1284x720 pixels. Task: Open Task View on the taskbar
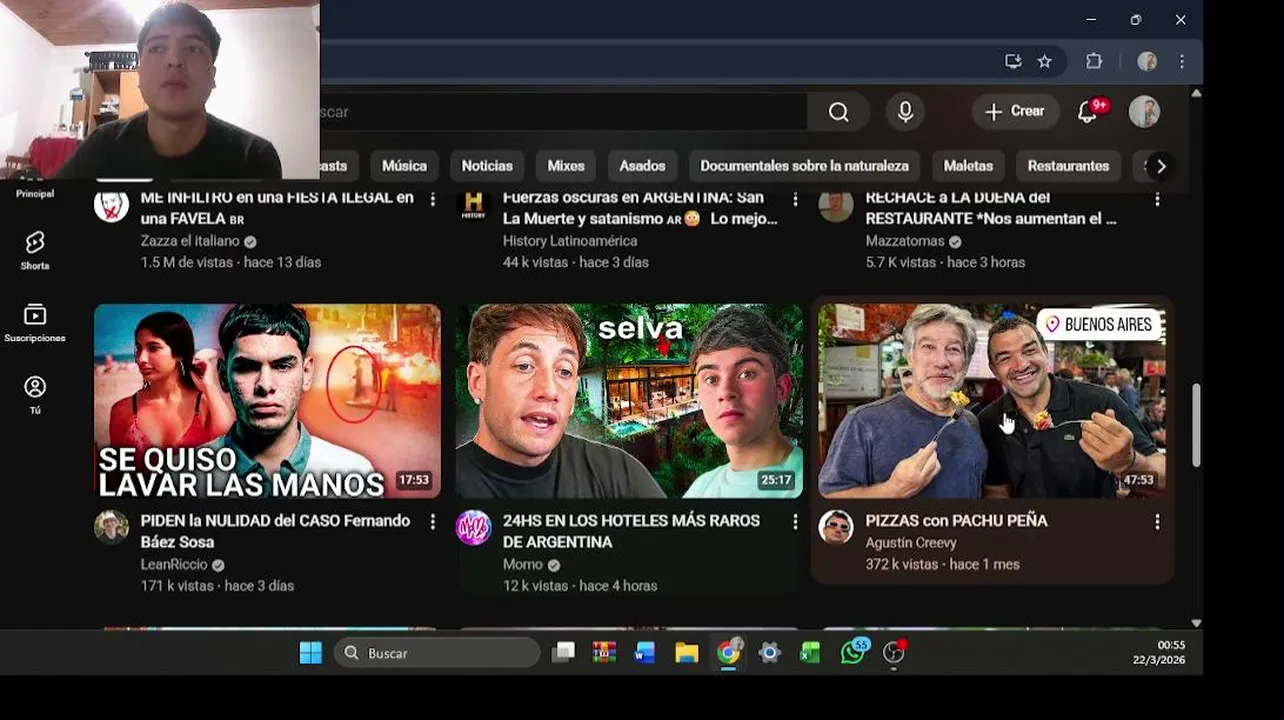(x=564, y=653)
